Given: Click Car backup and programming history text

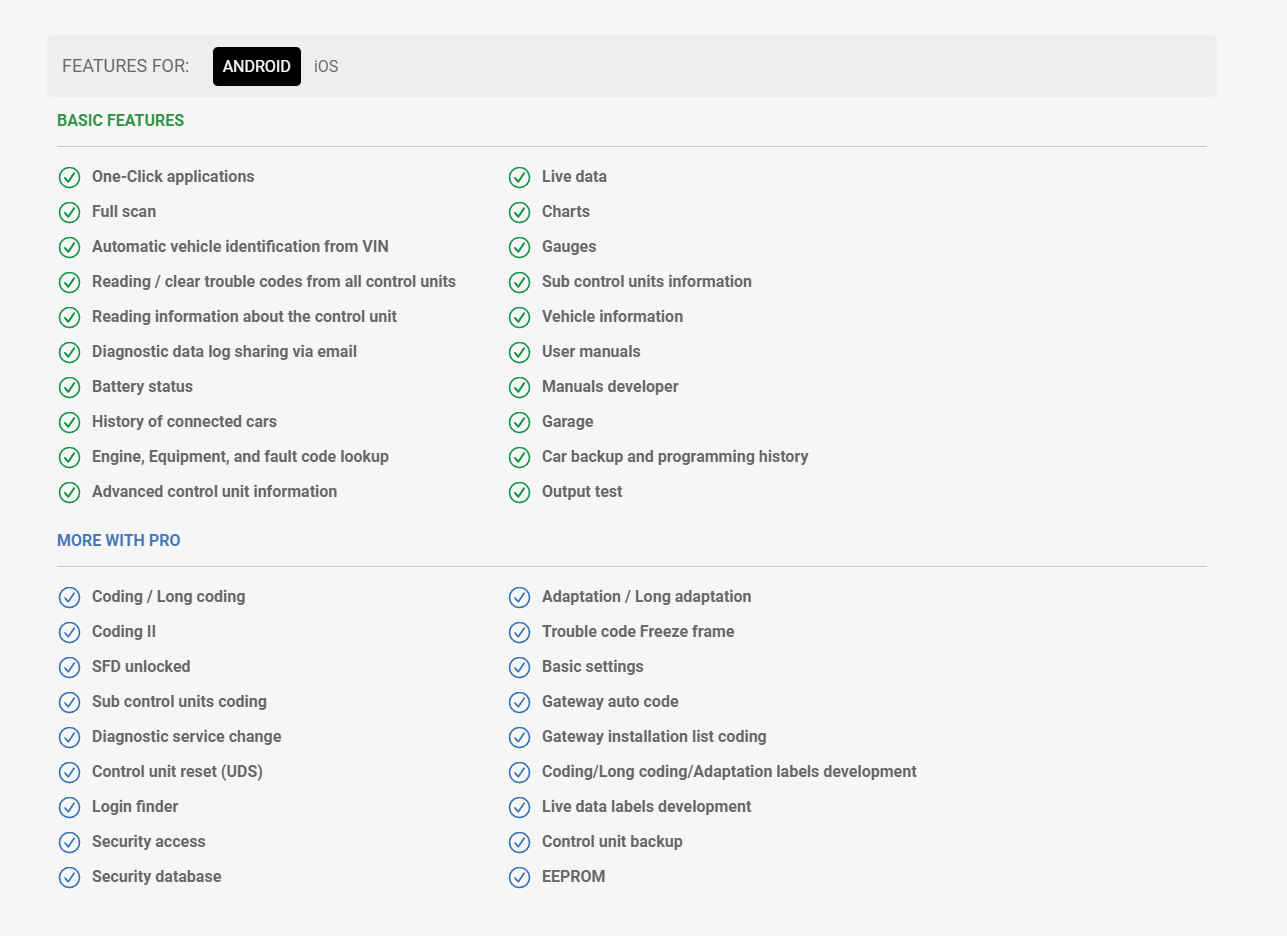Looking at the screenshot, I should tap(674, 456).
